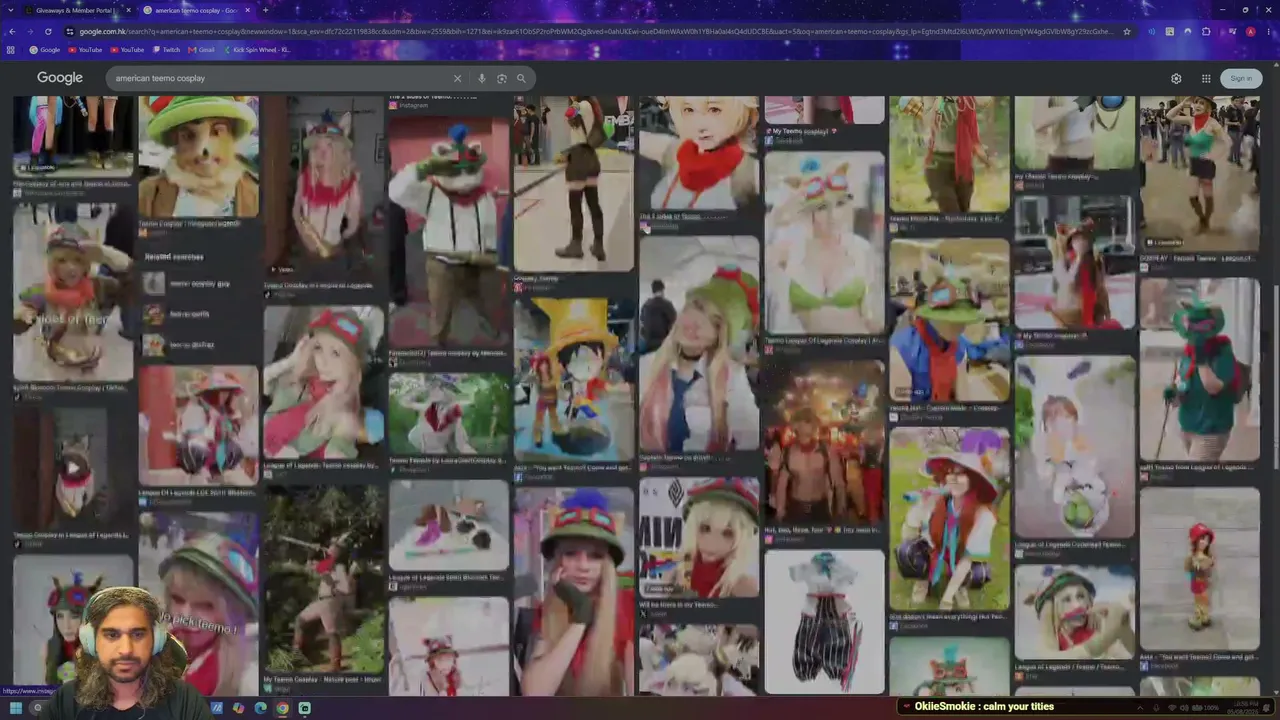Select the first related search suggestion
The image size is (1280, 720).
click(198, 284)
